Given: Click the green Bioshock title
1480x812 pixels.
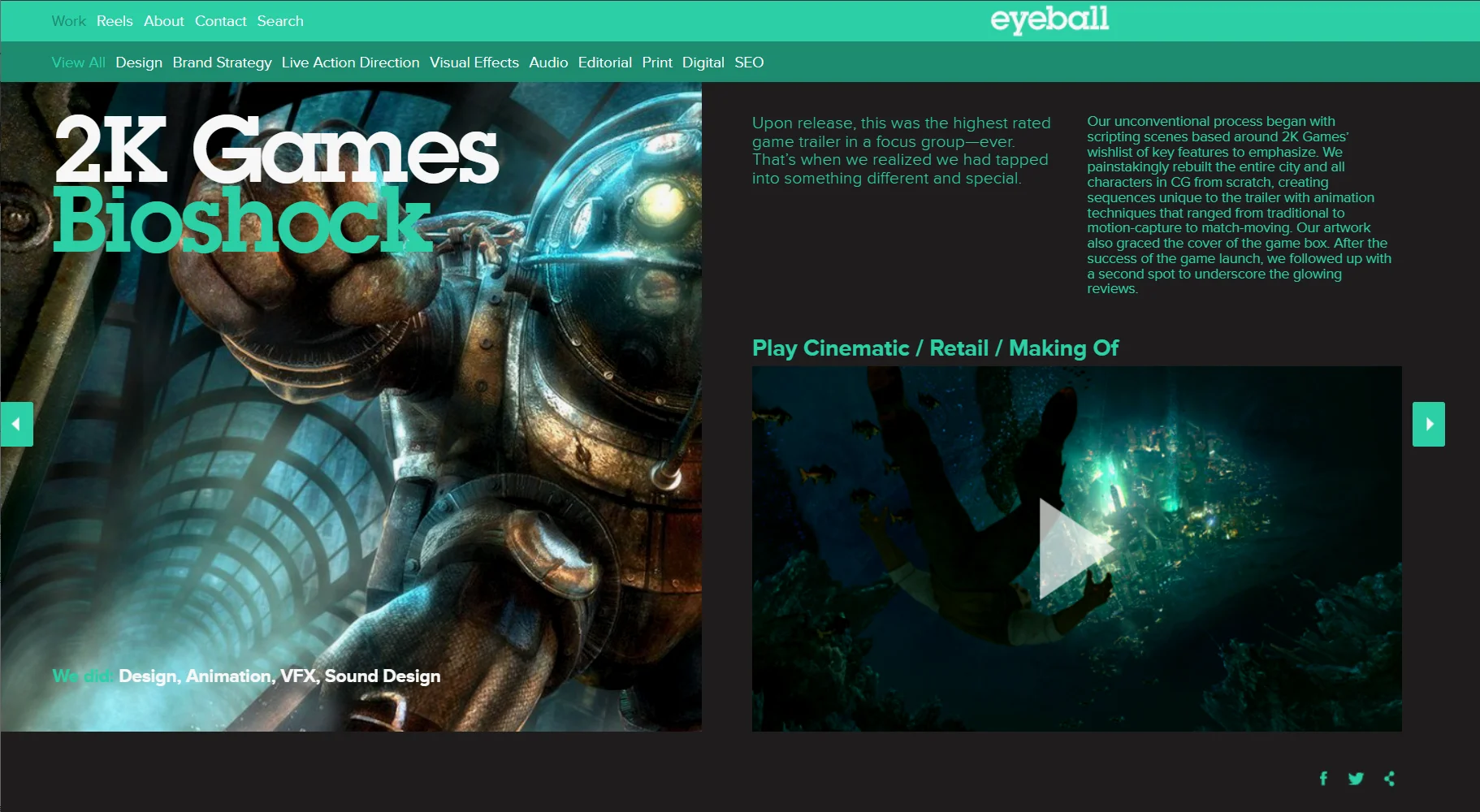Looking at the screenshot, I should (x=242, y=219).
